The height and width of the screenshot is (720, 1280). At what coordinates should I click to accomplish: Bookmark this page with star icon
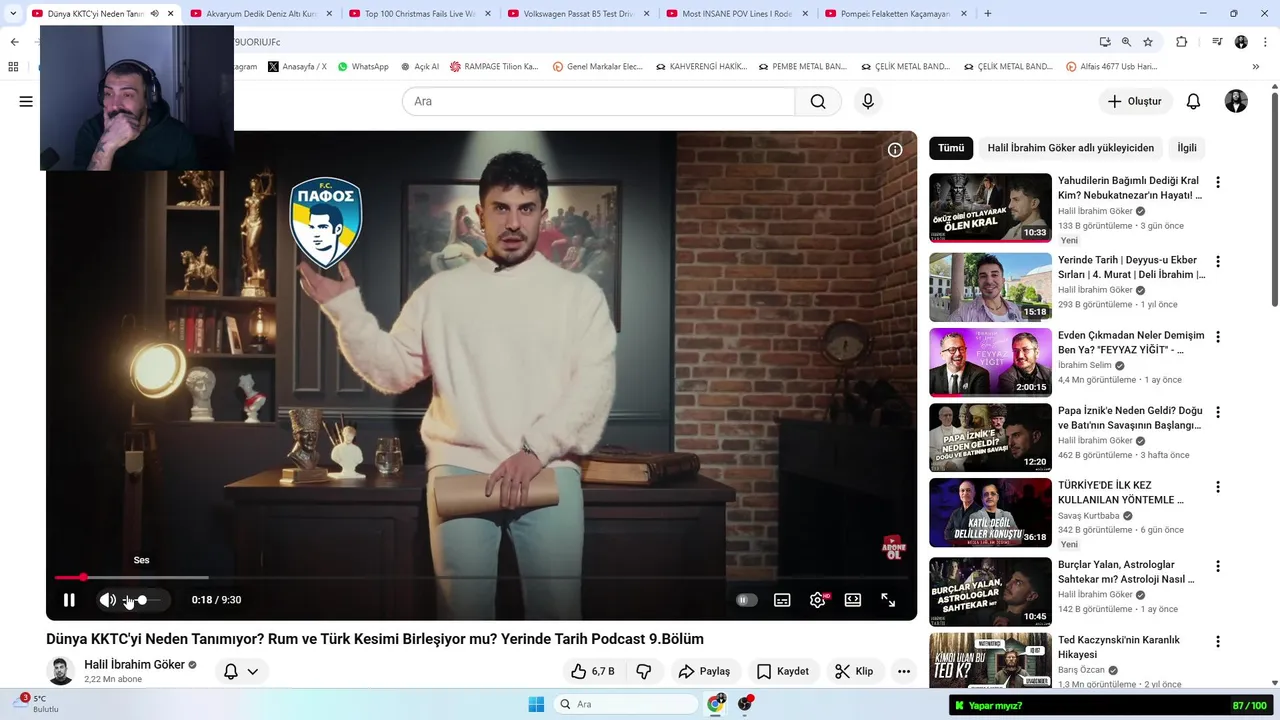[x=1148, y=42]
